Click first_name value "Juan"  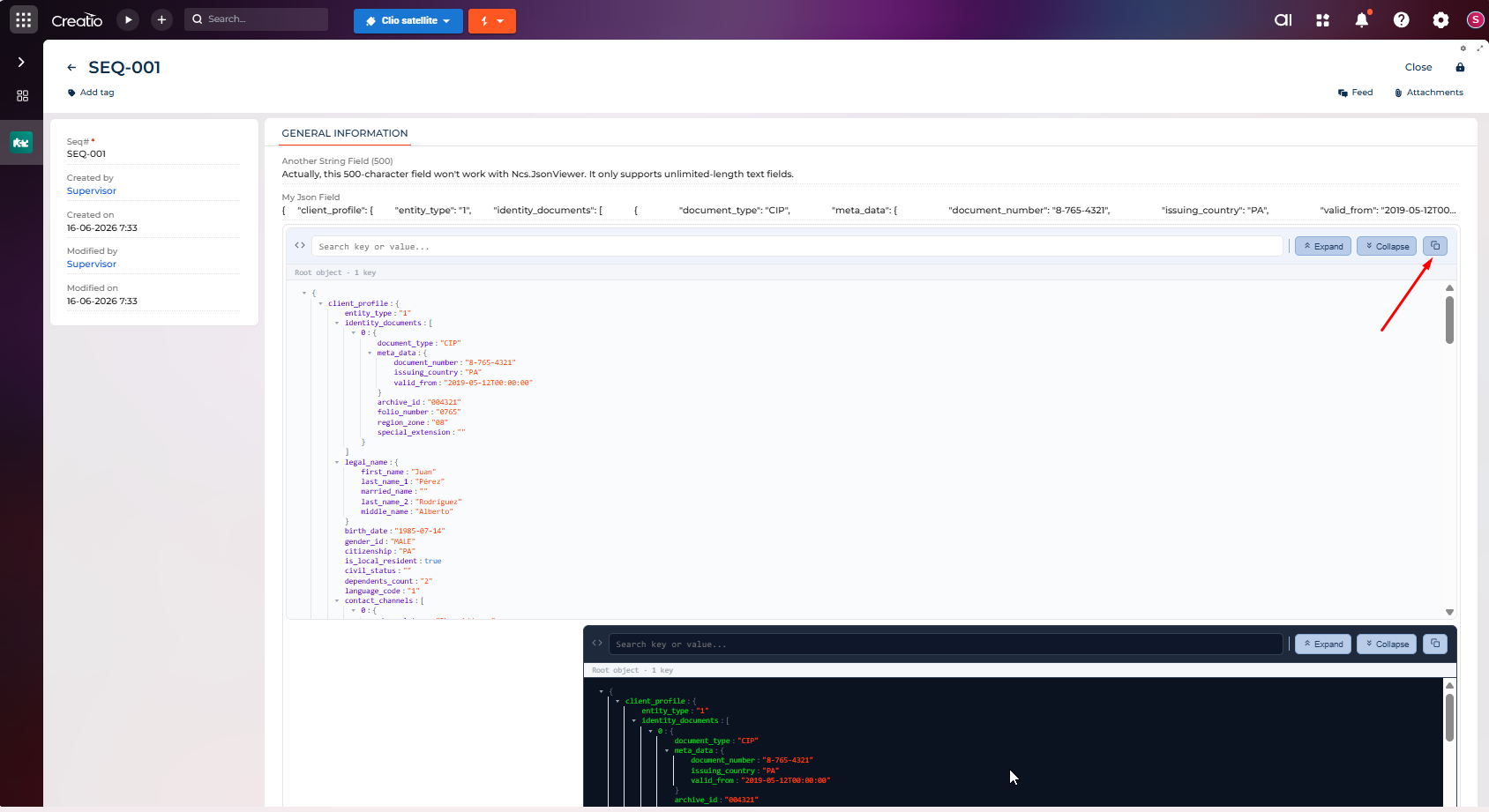(423, 472)
